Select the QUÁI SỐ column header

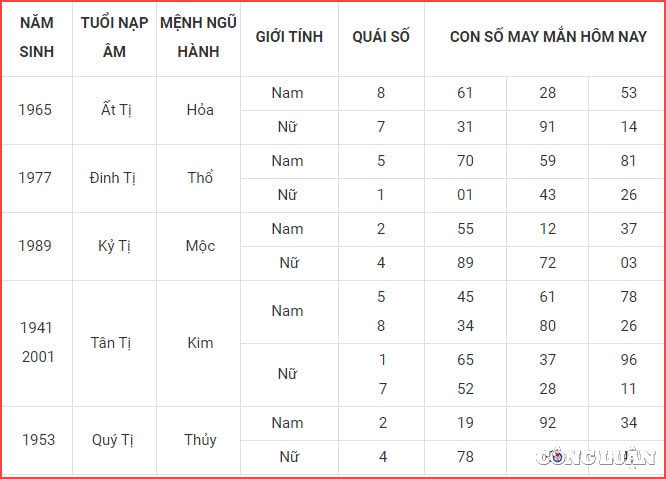point(381,37)
